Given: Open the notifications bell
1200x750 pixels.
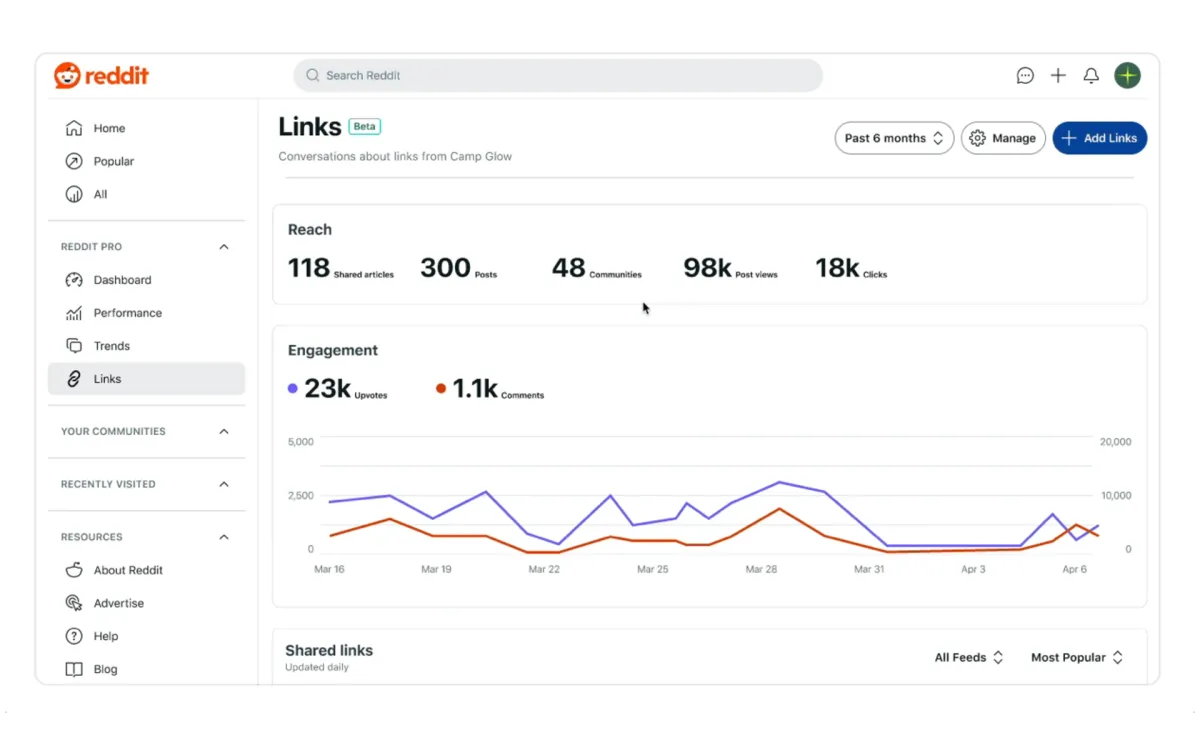Looking at the screenshot, I should tap(1091, 75).
